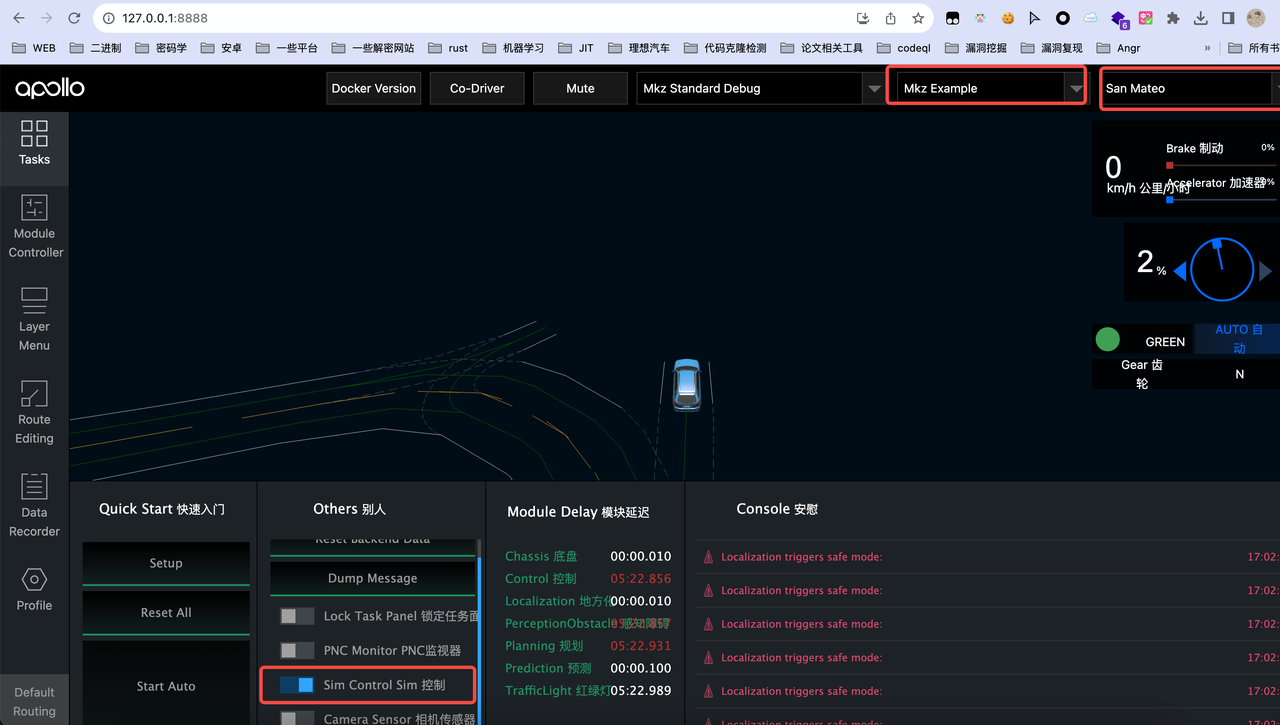
Task: Click the Apollo logo
Action: coord(48,88)
